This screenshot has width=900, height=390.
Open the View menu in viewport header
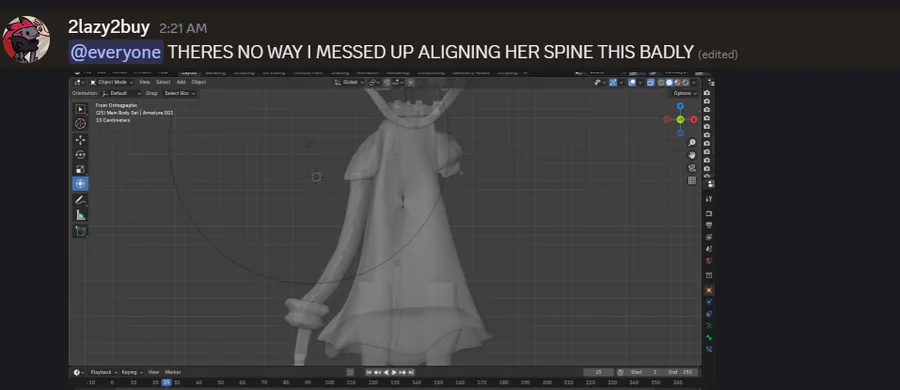(145, 82)
